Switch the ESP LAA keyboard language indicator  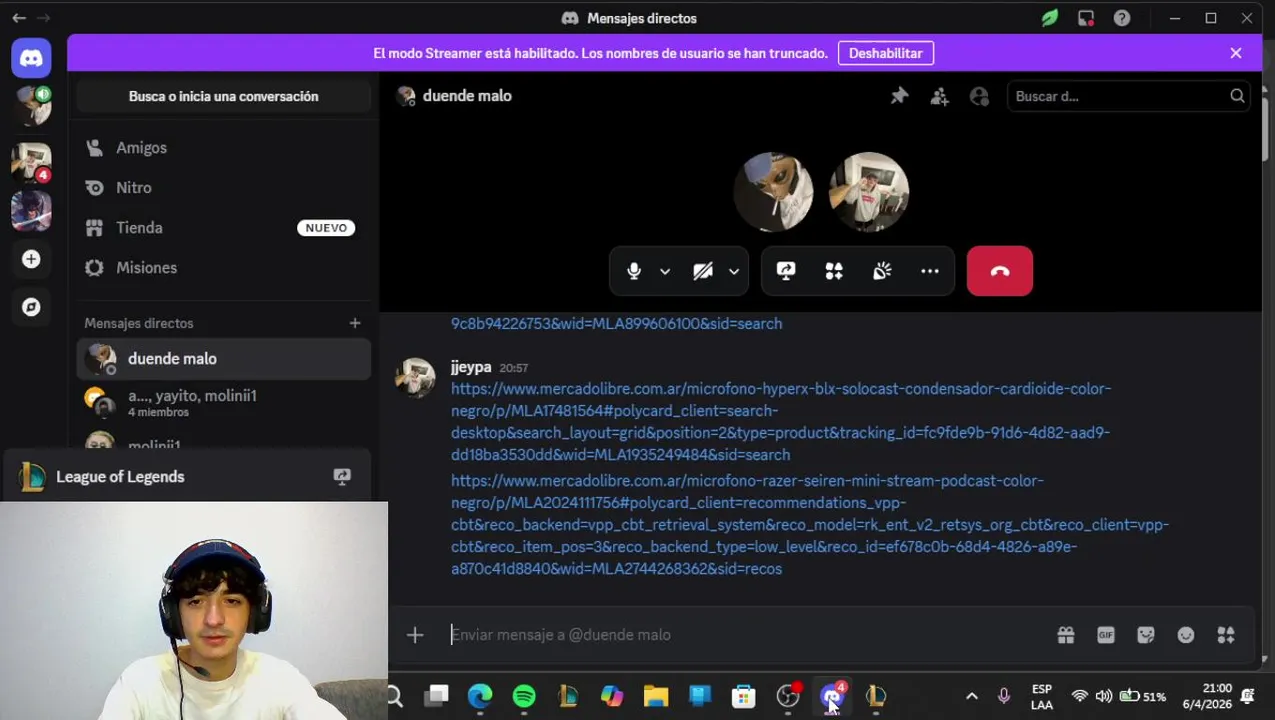coord(1041,696)
